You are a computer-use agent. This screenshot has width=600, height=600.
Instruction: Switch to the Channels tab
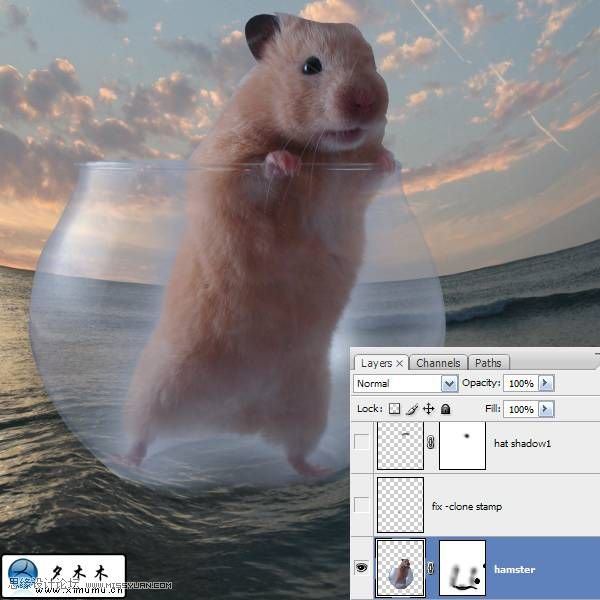(x=438, y=363)
